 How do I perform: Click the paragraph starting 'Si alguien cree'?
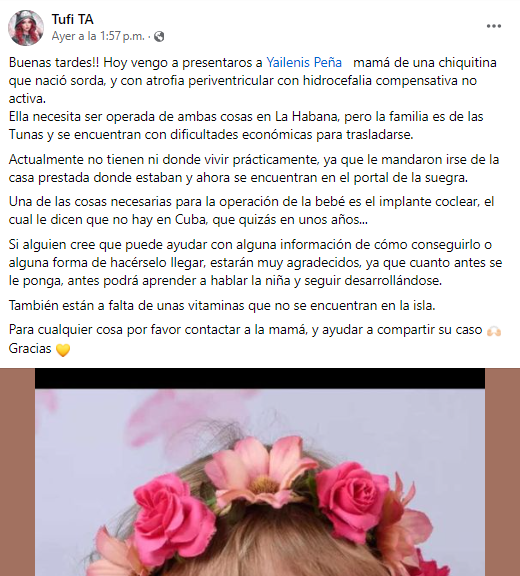pyautogui.click(x=255, y=263)
